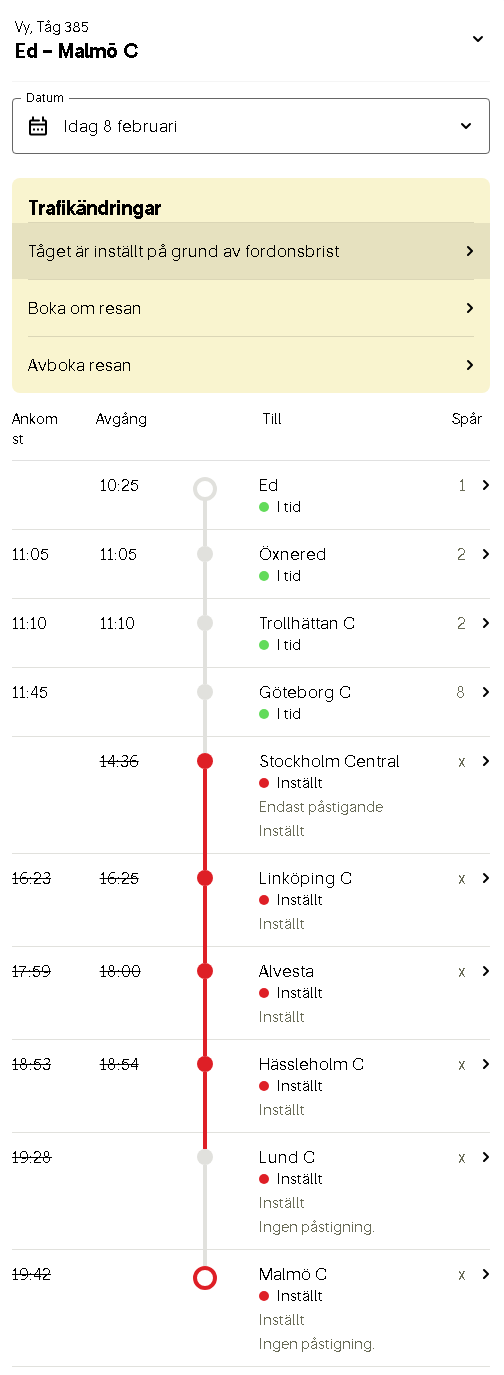Open the Malmö C station row
Viewport: 504px width, 1375px height.
(x=251, y=1308)
